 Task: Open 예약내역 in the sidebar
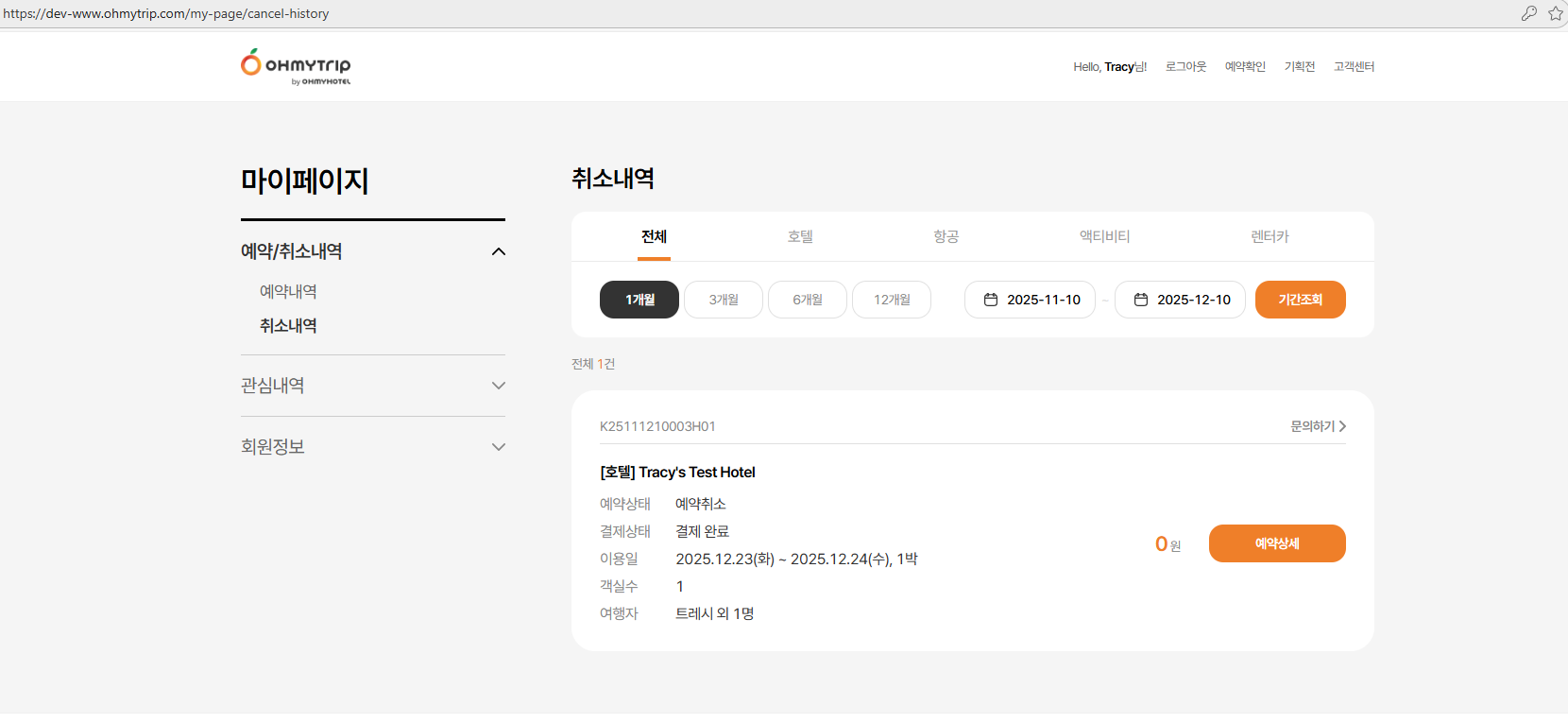(288, 292)
